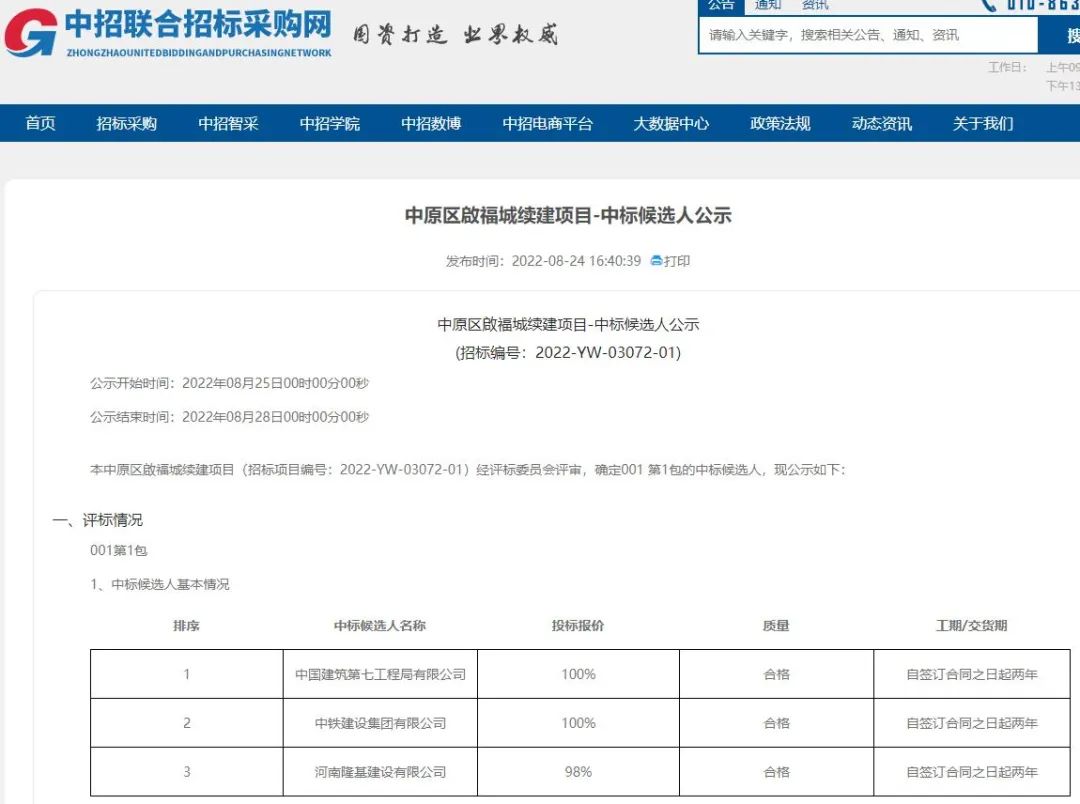Open the 中招学院 menu item
Screen dimensions: 1080x804
tap(330, 123)
